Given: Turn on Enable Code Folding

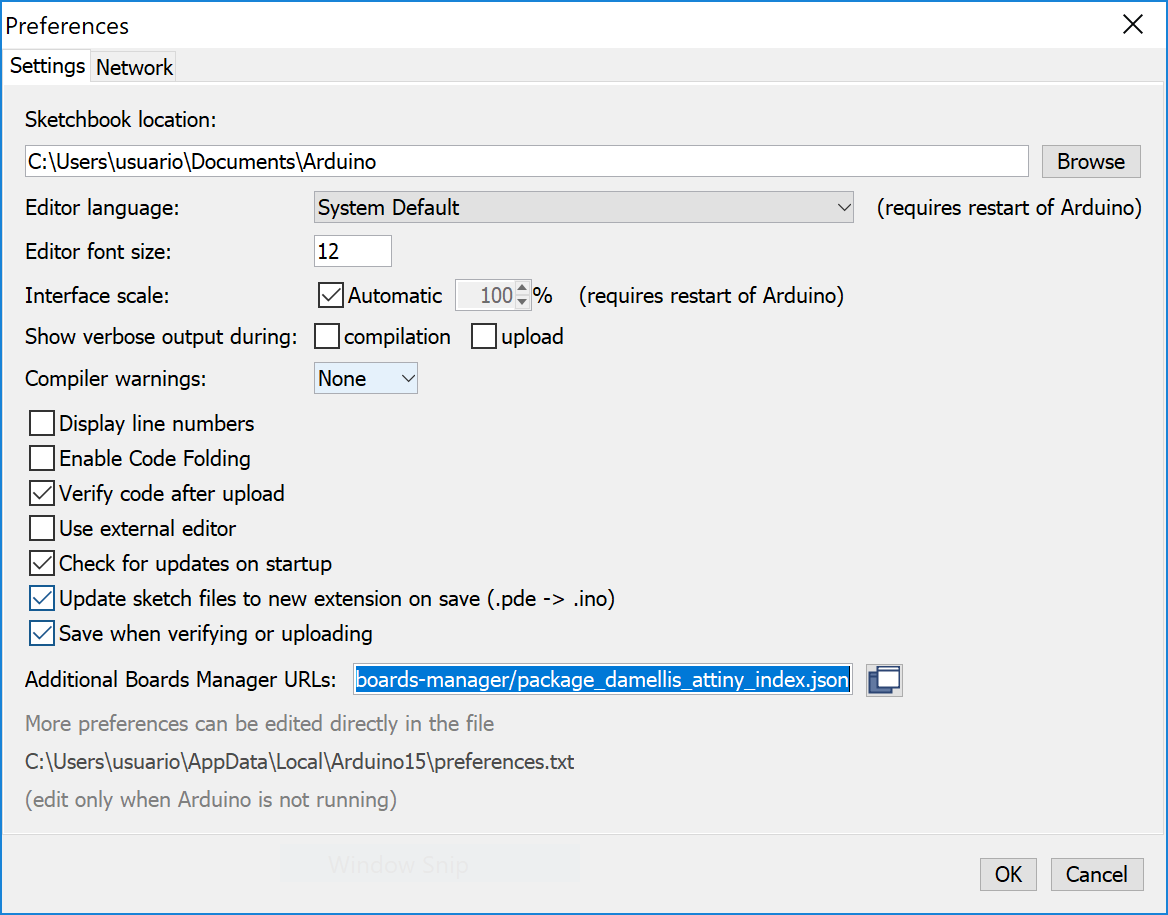Looking at the screenshot, I should [42, 459].
